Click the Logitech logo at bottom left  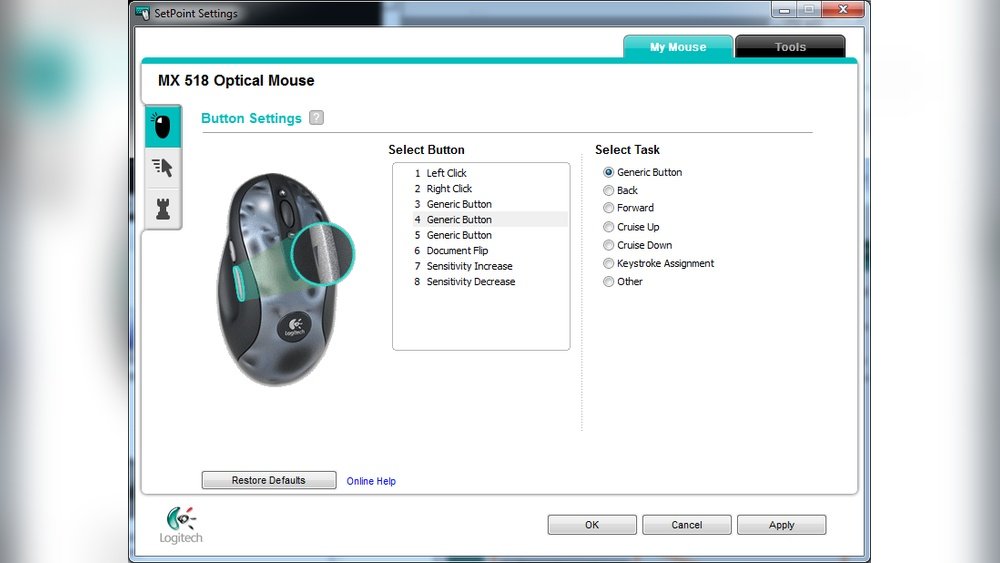pyautogui.click(x=180, y=524)
